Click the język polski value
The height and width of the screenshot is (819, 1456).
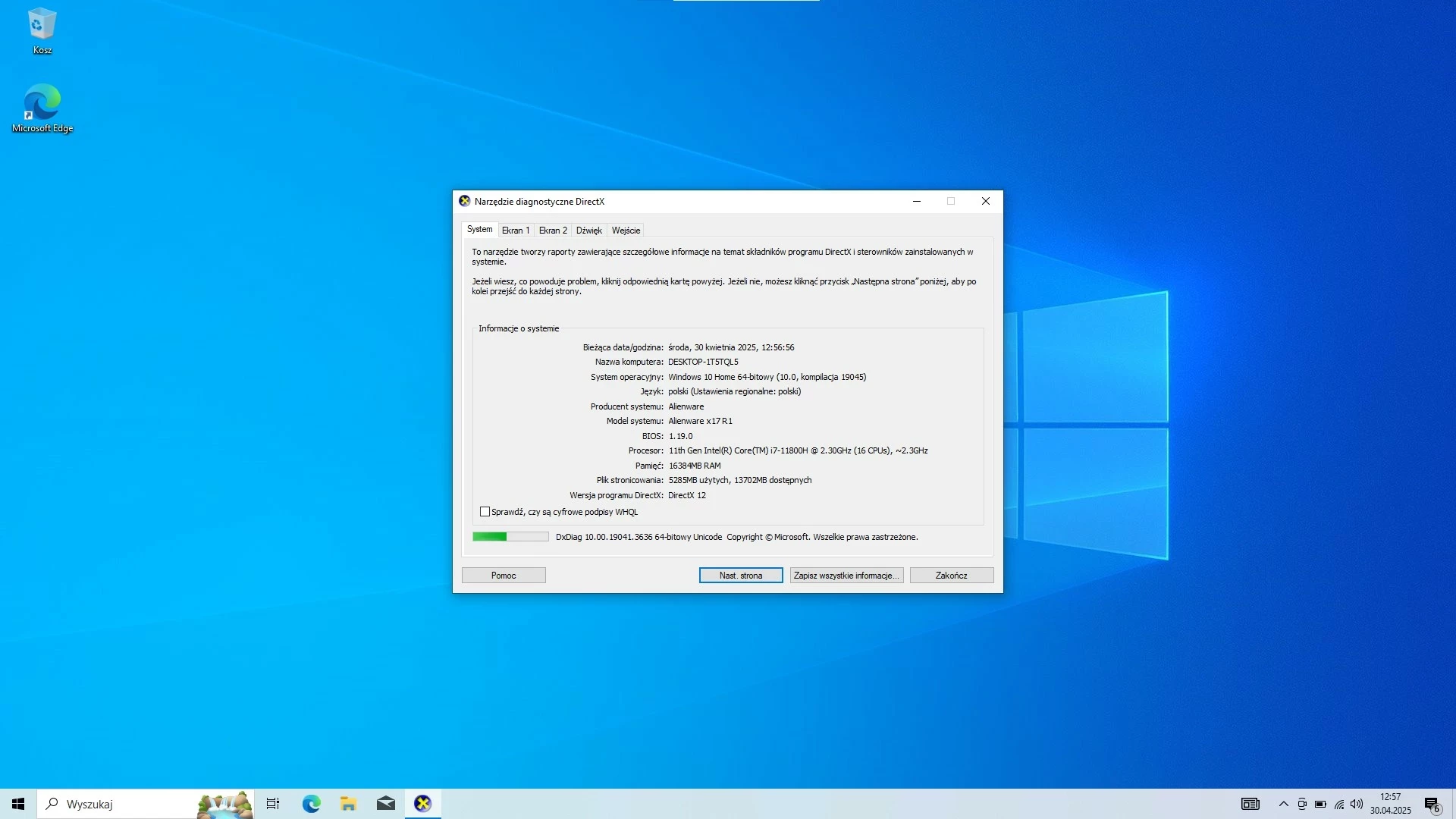click(734, 392)
